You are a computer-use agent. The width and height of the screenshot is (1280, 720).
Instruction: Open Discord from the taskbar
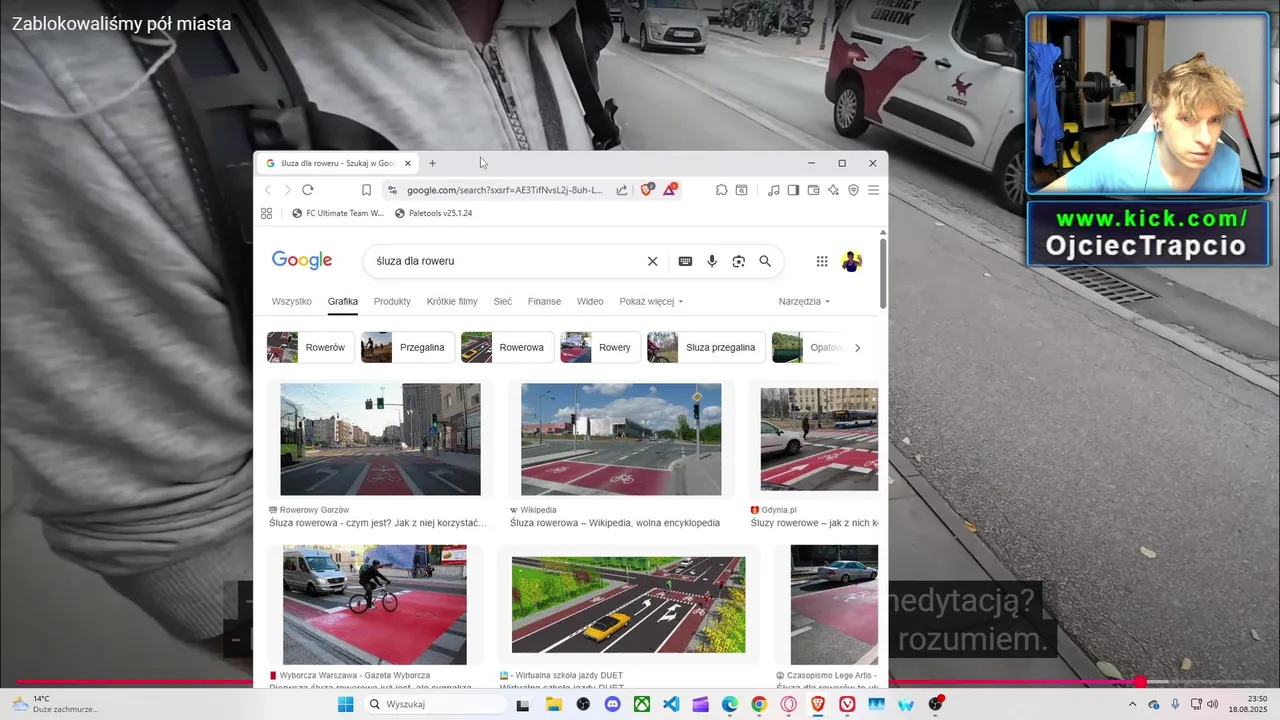(x=612, y=704)
